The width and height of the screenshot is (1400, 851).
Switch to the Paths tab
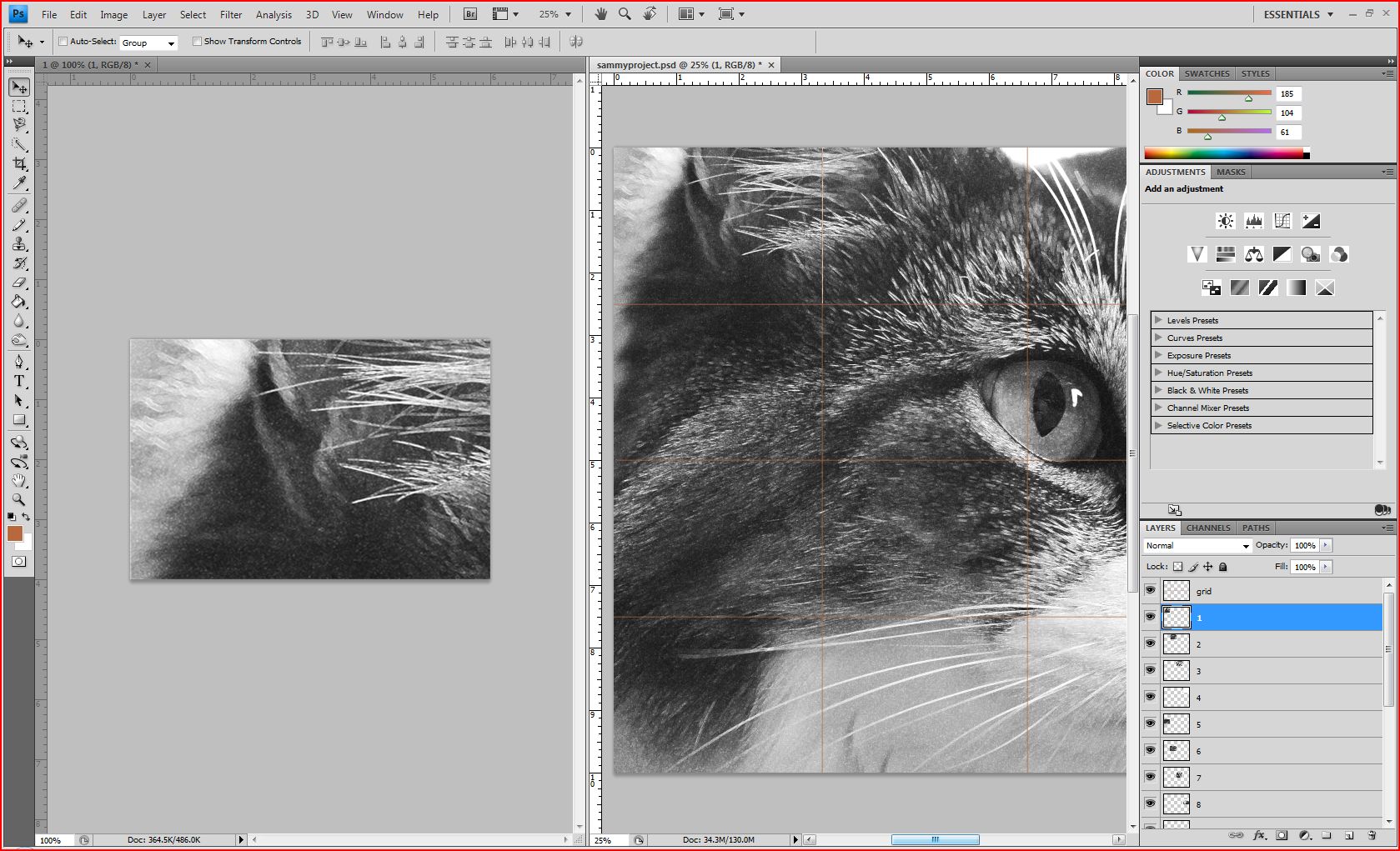click(x=1256, y=528)
